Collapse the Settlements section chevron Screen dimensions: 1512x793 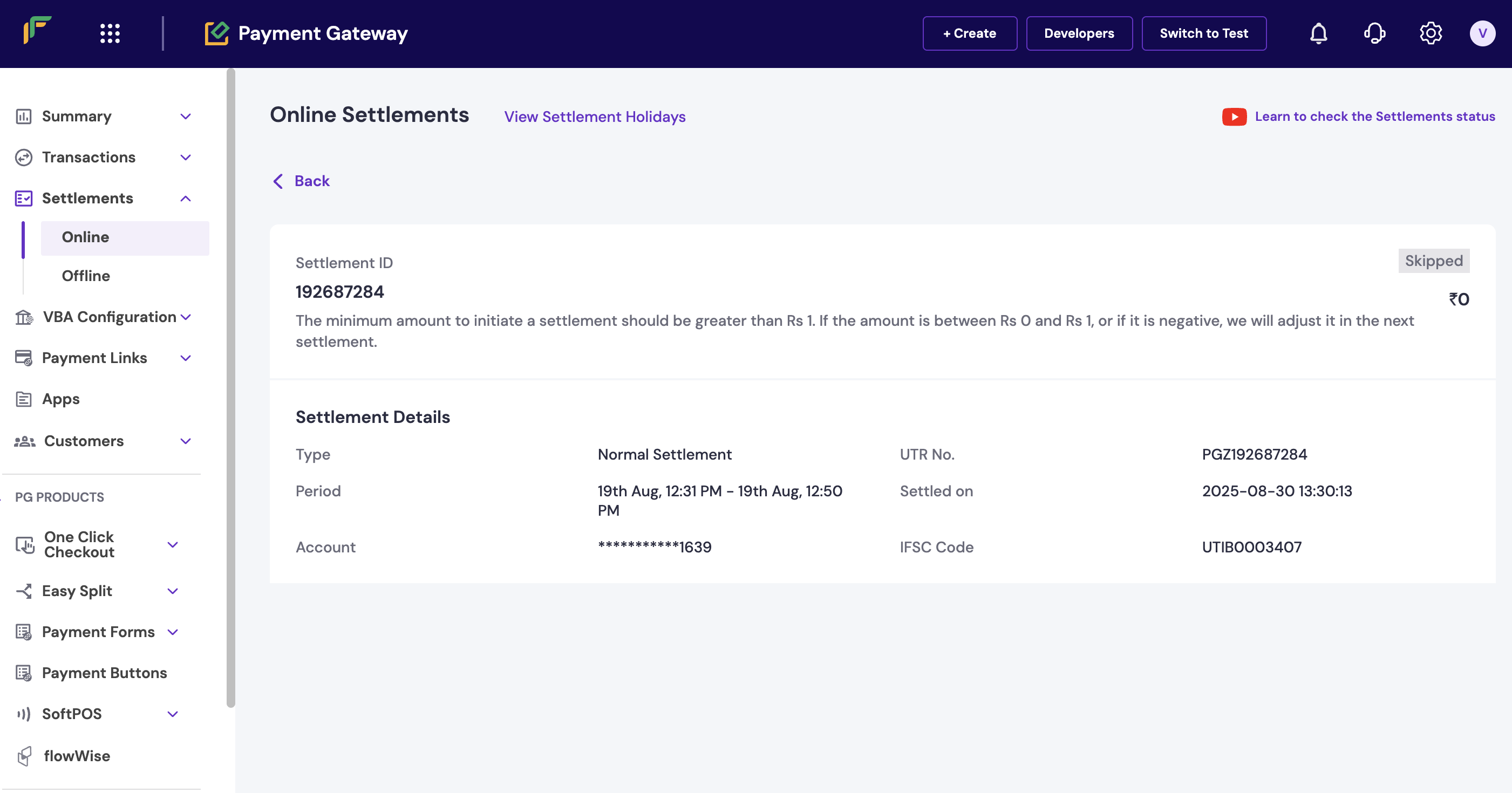coord(186,199)
